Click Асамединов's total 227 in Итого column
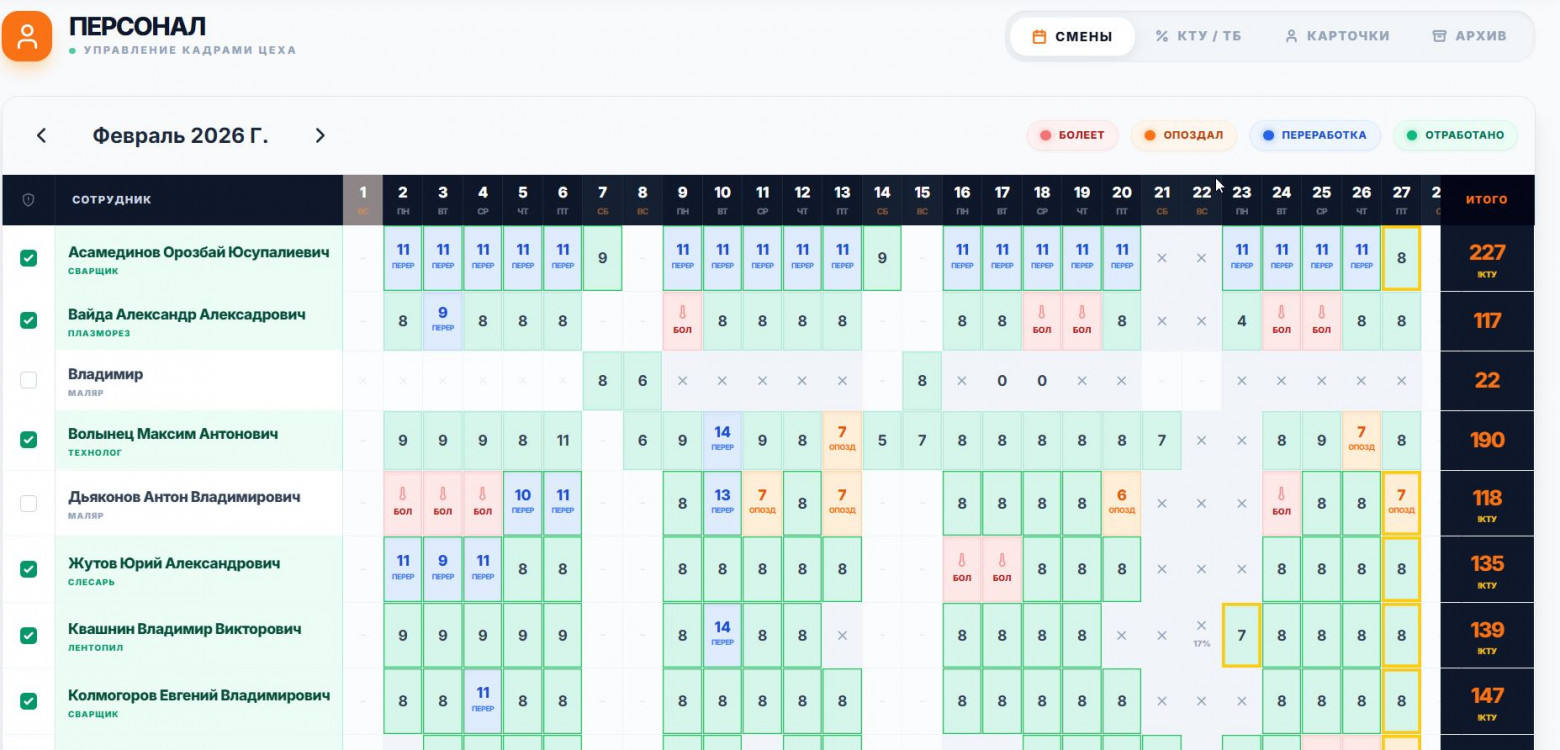1560x750 pixels. click(1486, 253)
